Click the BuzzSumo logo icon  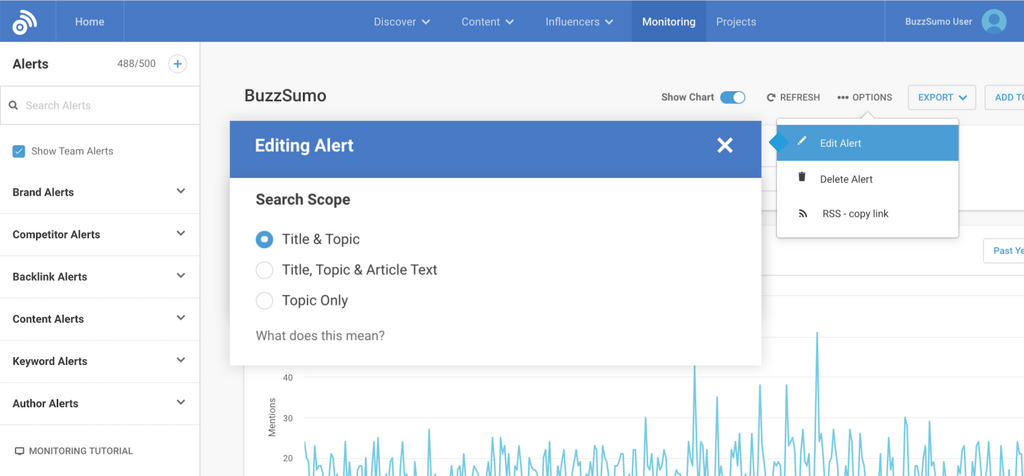[25, 21]
